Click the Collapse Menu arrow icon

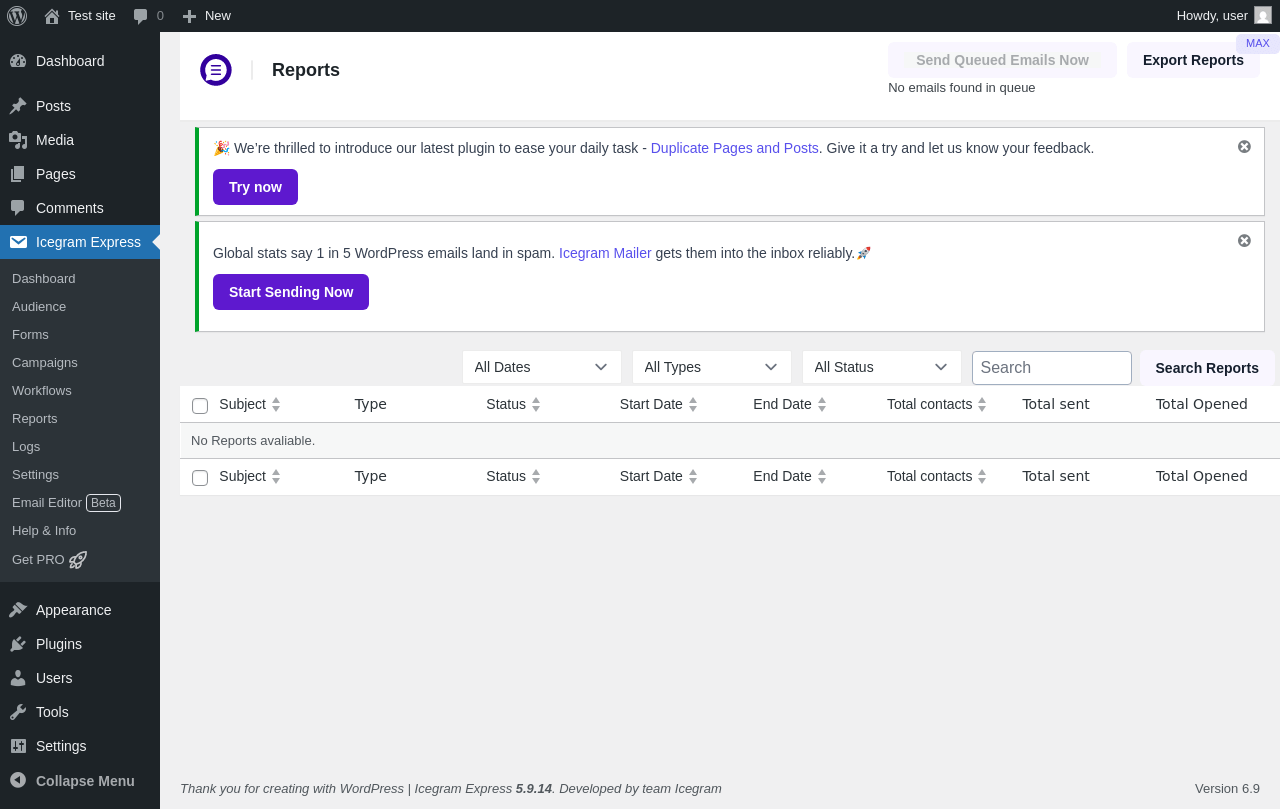(x=18, y=781)
